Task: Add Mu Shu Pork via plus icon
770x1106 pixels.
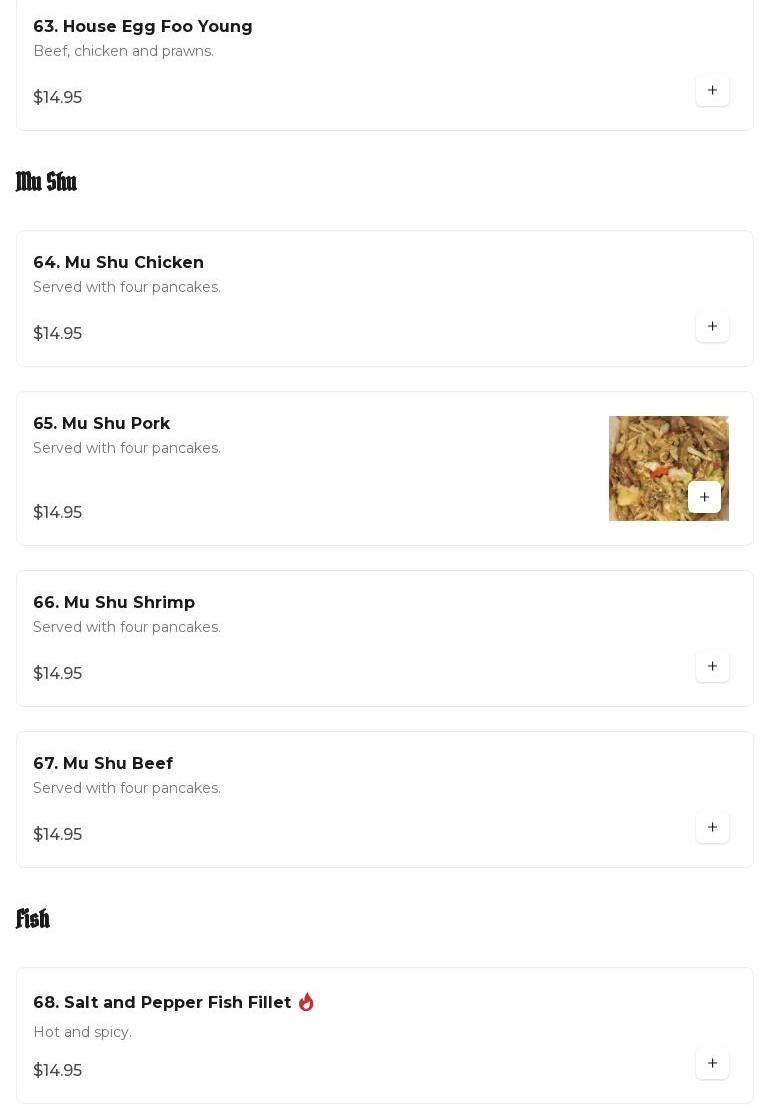Action: tap(704, 497)
